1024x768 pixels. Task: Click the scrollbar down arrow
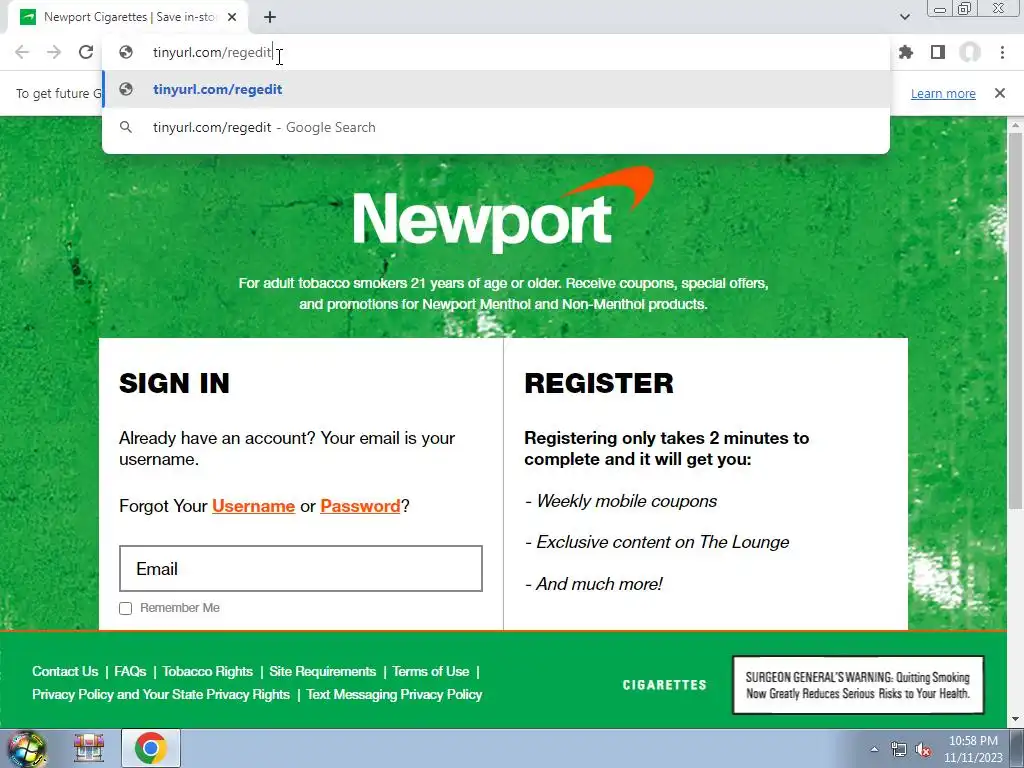[x=1015, y=719]
